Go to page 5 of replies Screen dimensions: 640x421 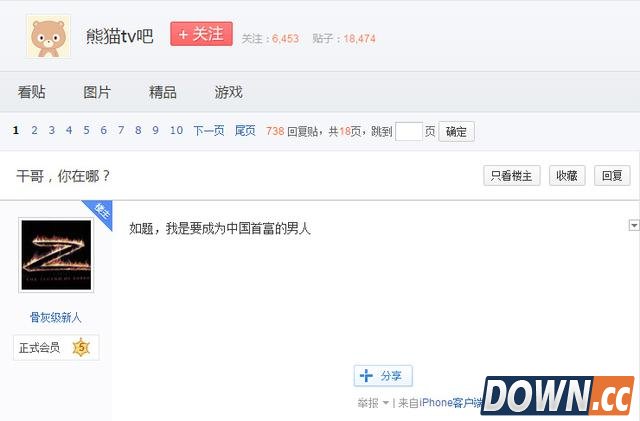(x=87, y=130)
